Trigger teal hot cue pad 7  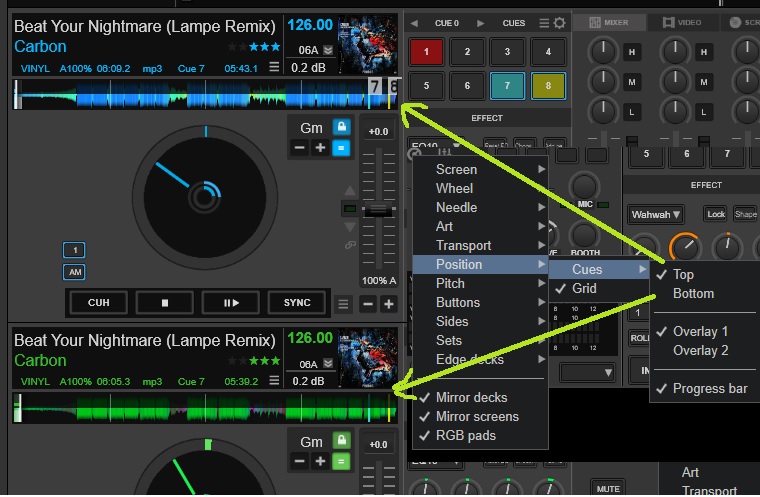tap(507, 86)
